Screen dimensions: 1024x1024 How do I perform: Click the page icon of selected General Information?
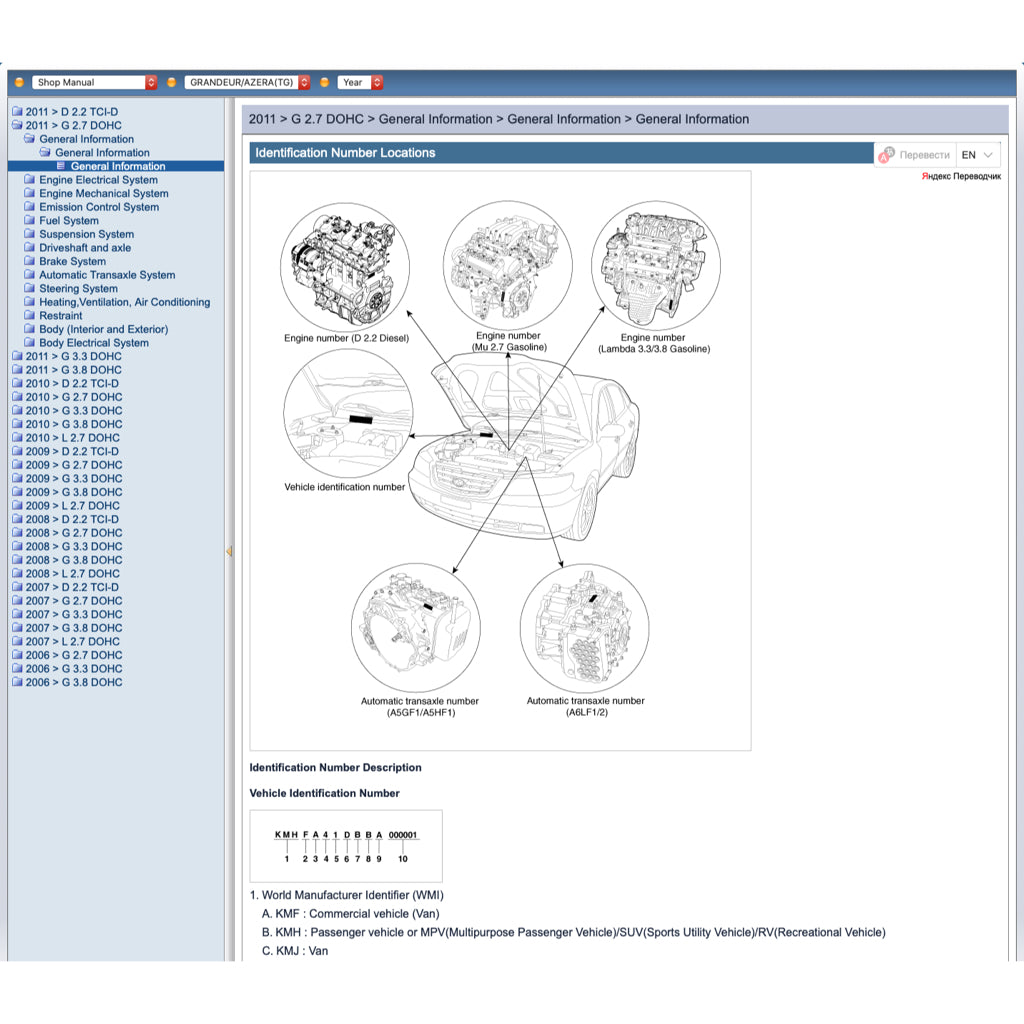pyautogui.click(x=61, y=166)
